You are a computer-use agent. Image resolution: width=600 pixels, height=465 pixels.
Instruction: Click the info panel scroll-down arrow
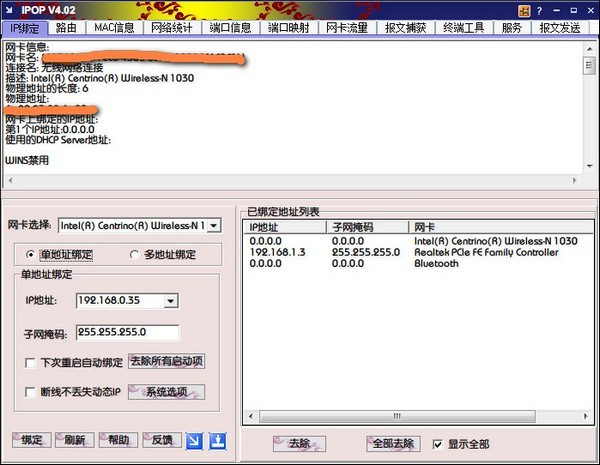[x=589, y=166]
